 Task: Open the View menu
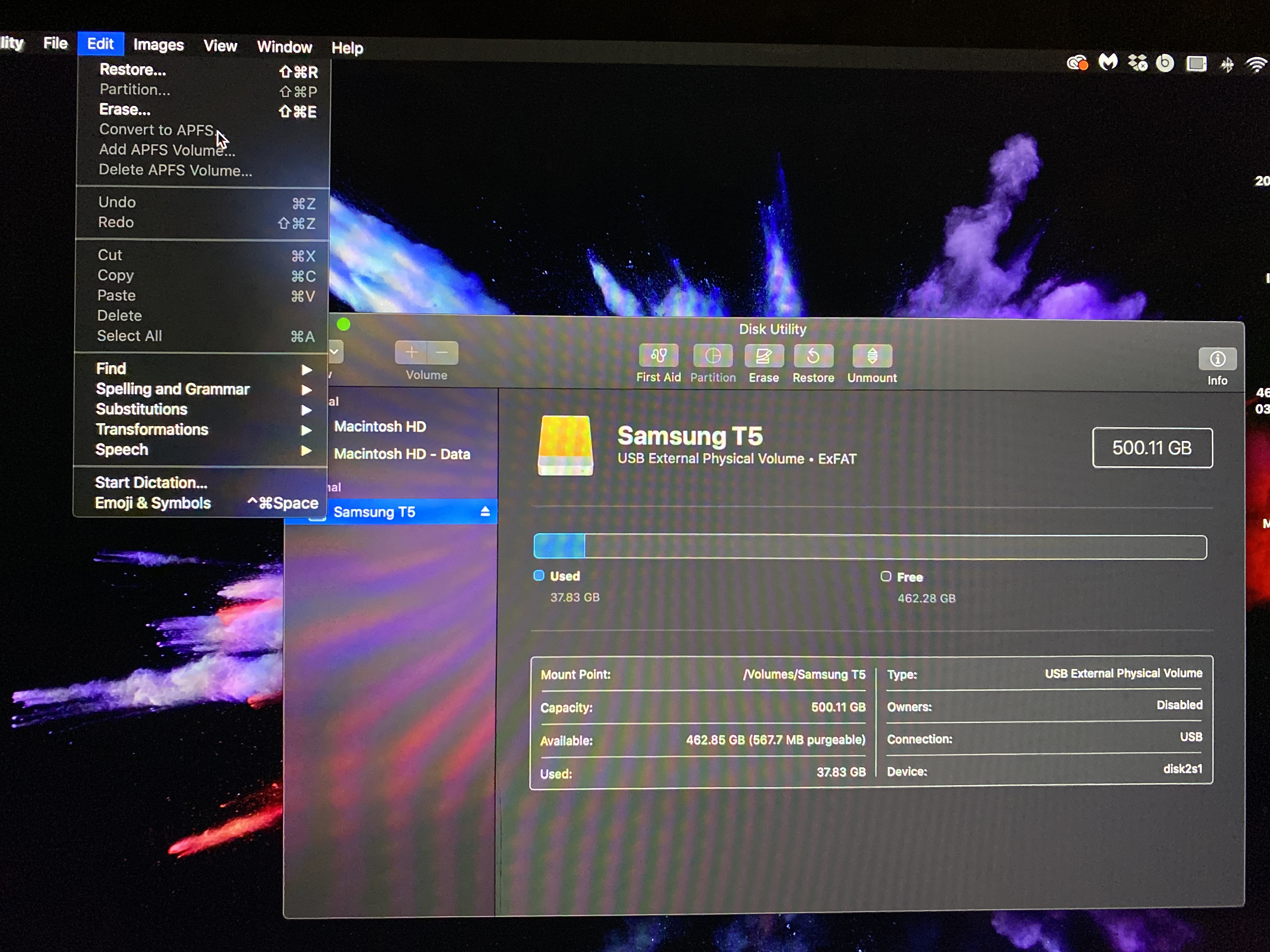point(220,46)
